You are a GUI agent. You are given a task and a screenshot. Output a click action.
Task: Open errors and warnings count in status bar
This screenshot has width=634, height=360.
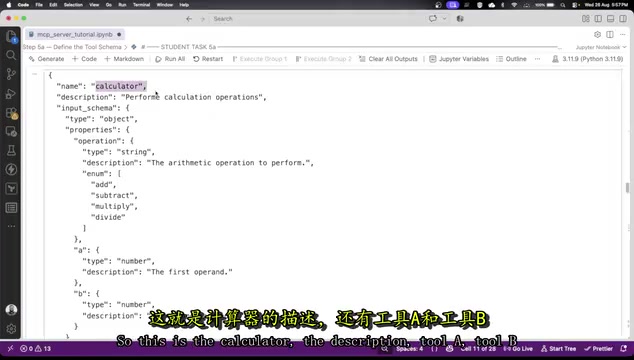pyautogui.click(x=36, y=349)
